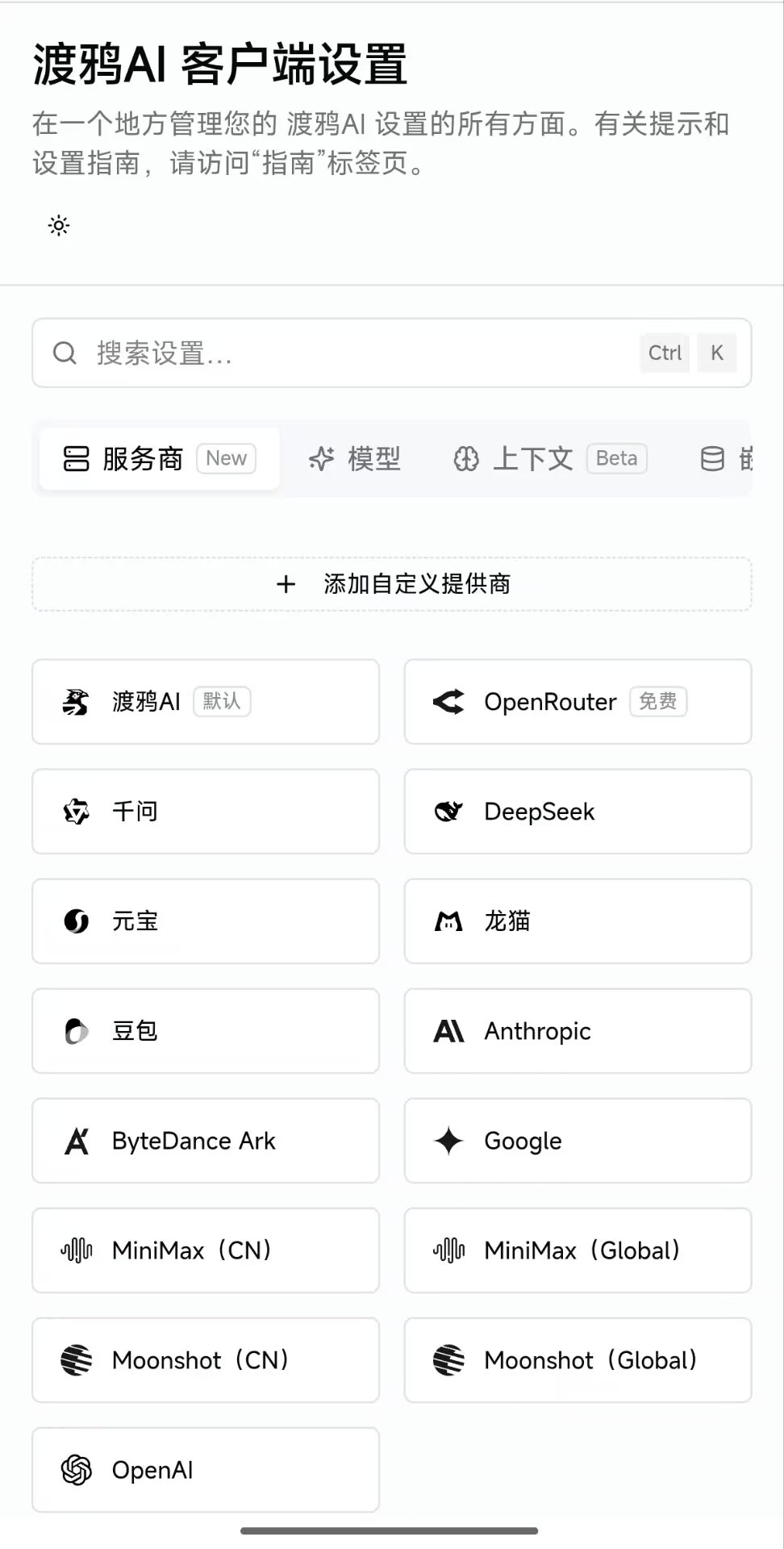Screen dimensions: 784x1549
Task: Select the 渡鸦AI raven icon
Action: (x=76, y=702)
